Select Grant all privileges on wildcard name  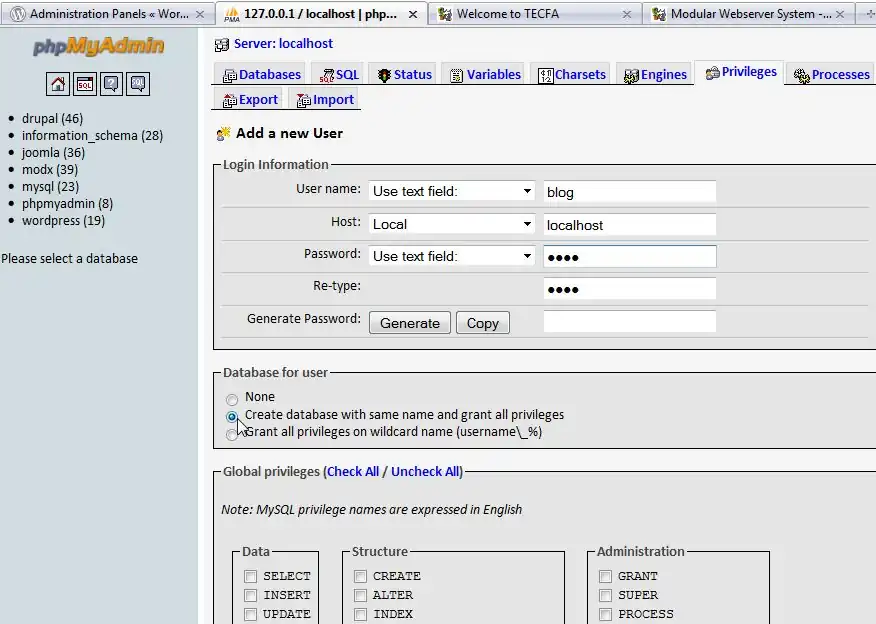tap(232, 434)
